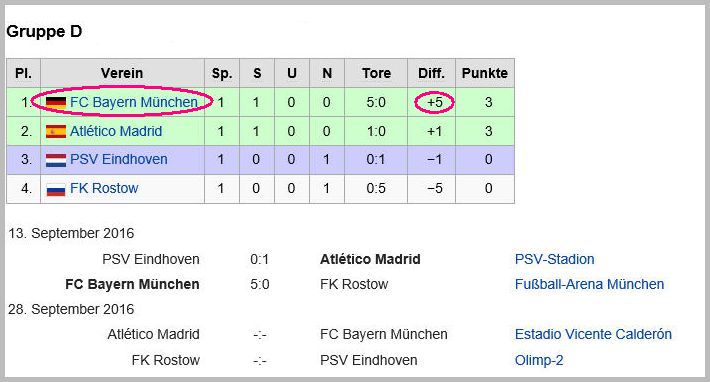Viewport: 710px width, 382px height.
Task: Open the PSV-Stadion venue link
Action: click(554, 259)
